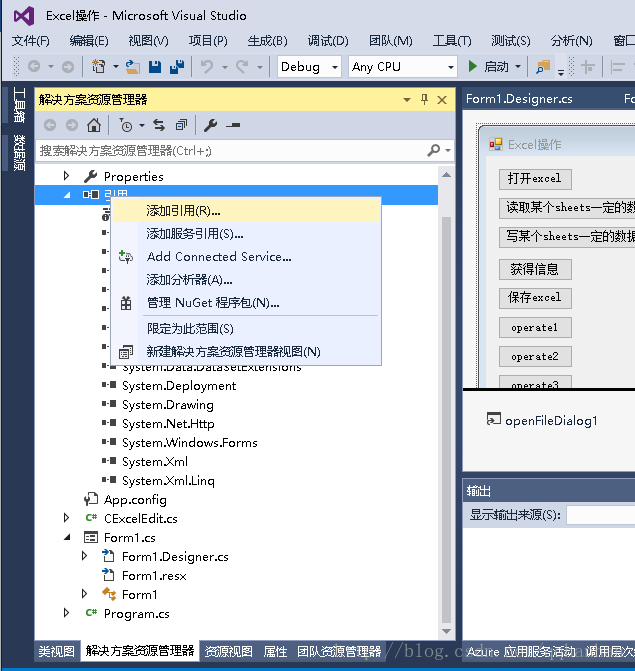This screenshot has height=671, width=635.
Task: Click the Properties wrench icon
Action: 211,125
